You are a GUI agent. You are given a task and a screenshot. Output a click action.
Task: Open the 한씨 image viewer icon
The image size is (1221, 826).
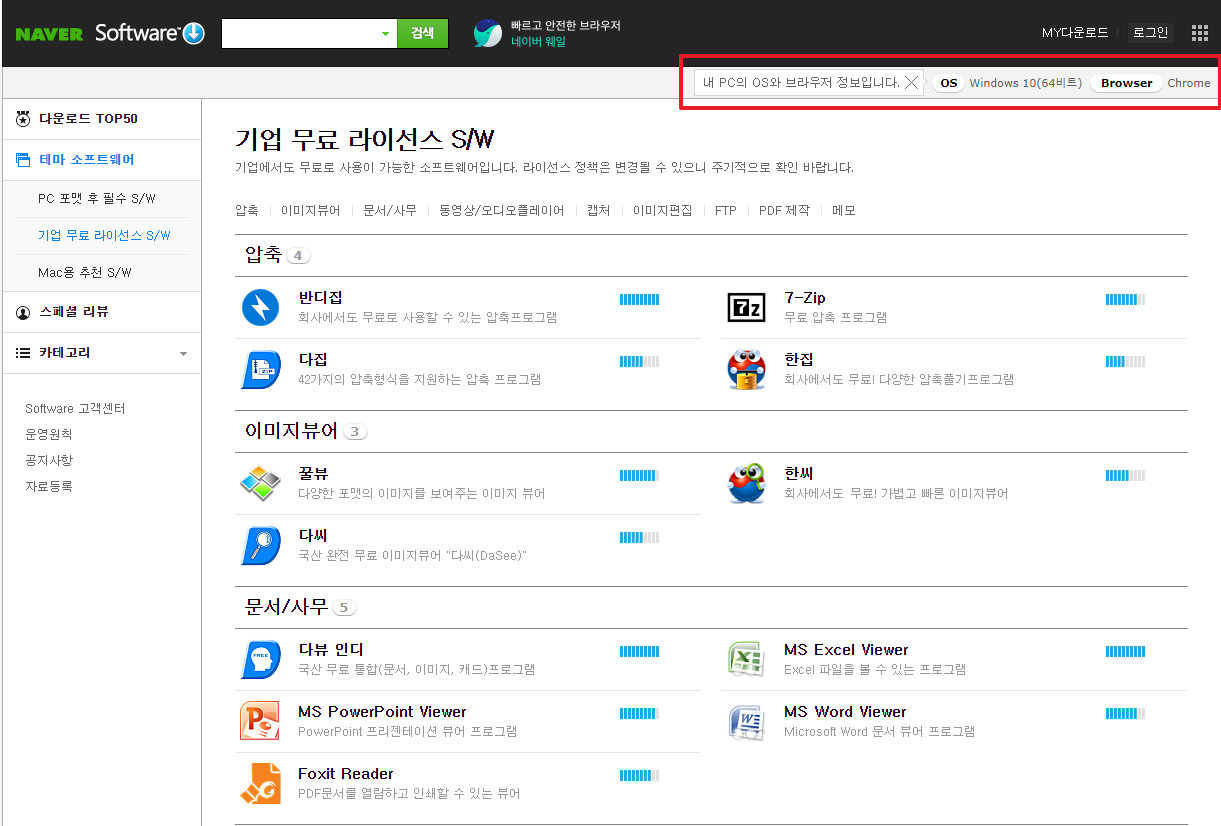point(746,483)
